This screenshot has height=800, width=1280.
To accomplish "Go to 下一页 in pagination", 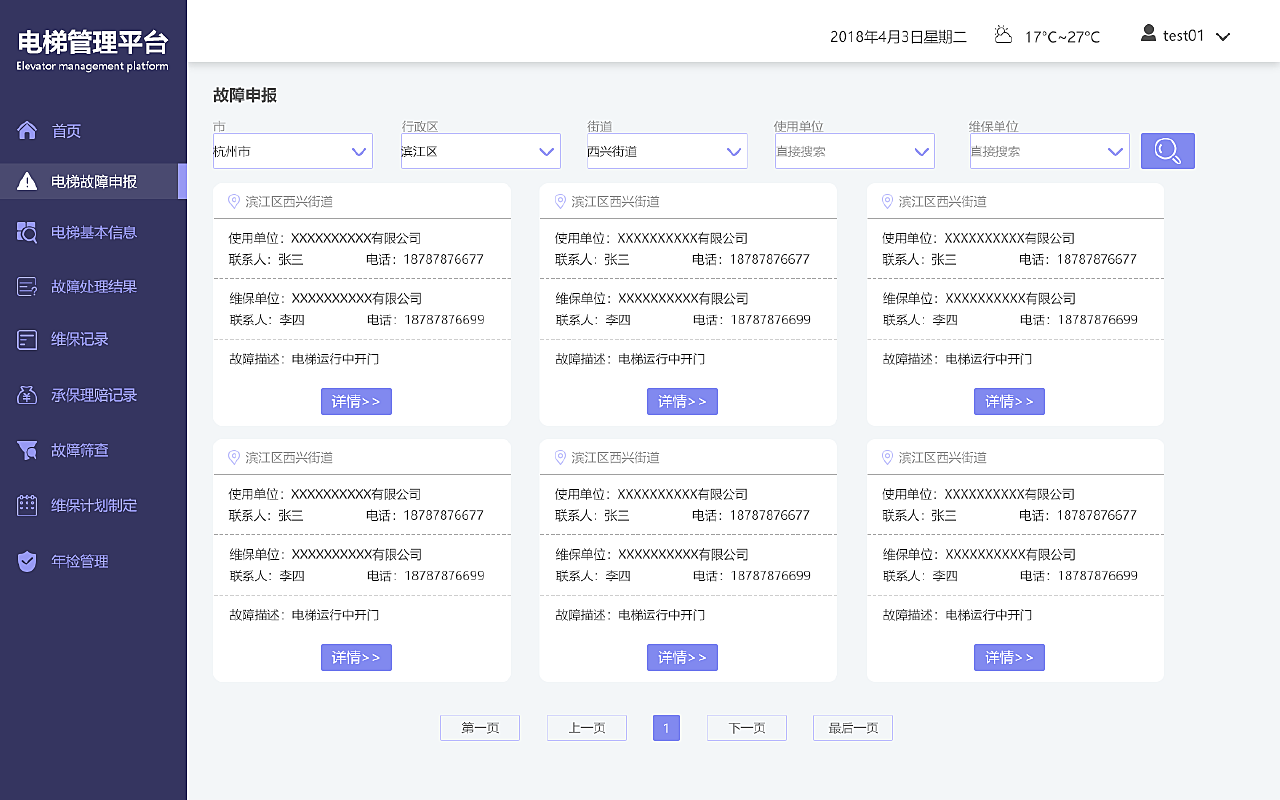I will pyautogui.click(x=747, y=728).
